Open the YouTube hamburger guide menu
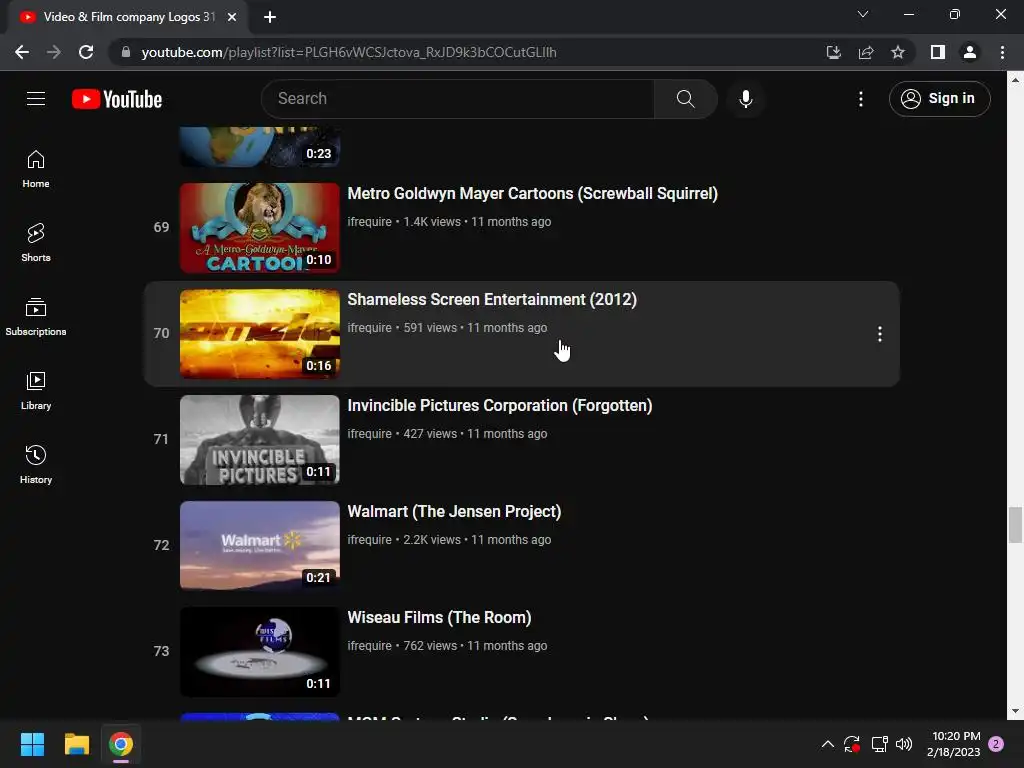 (x=36, y=99)
